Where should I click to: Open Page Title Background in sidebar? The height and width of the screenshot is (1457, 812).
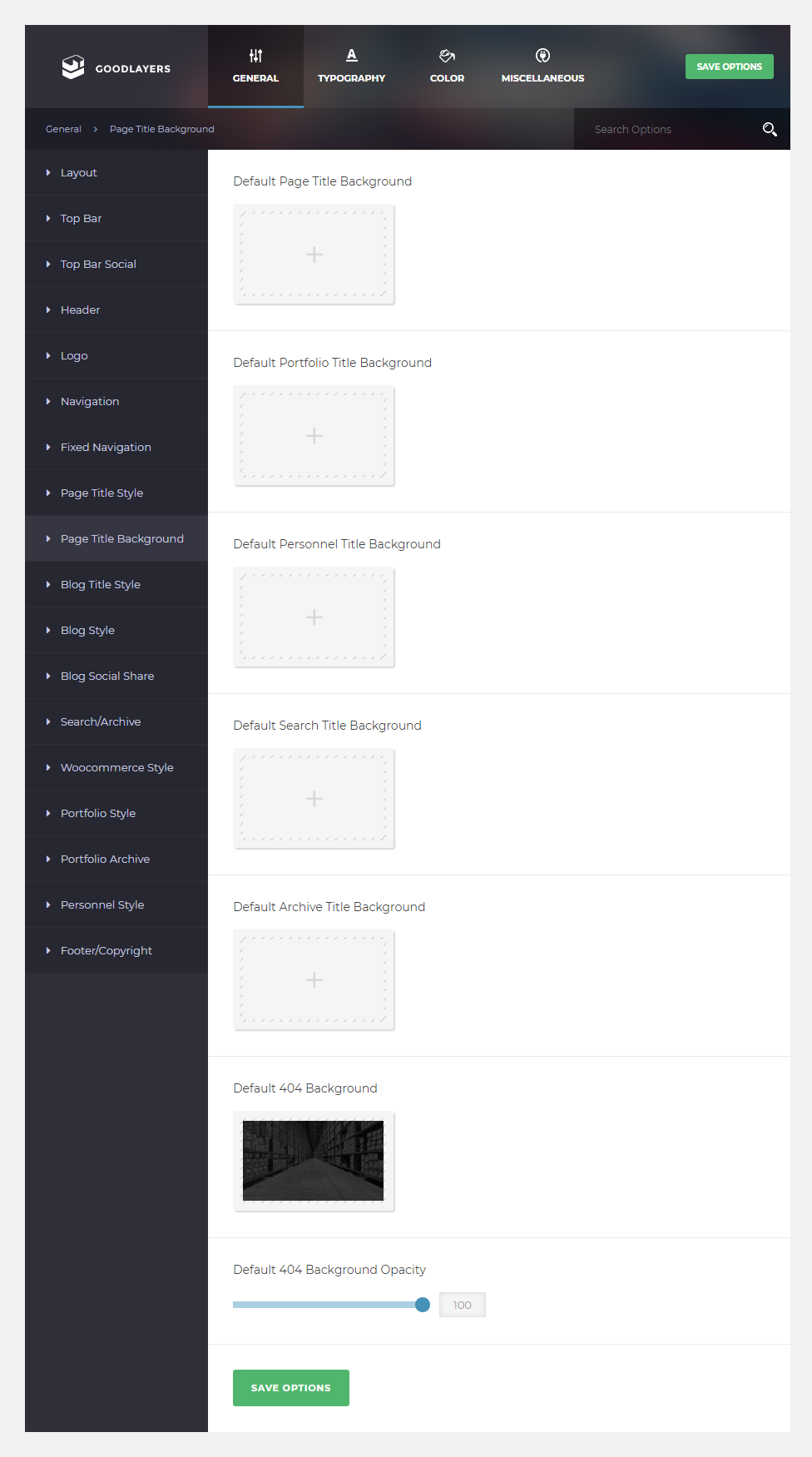click(116, 538)
